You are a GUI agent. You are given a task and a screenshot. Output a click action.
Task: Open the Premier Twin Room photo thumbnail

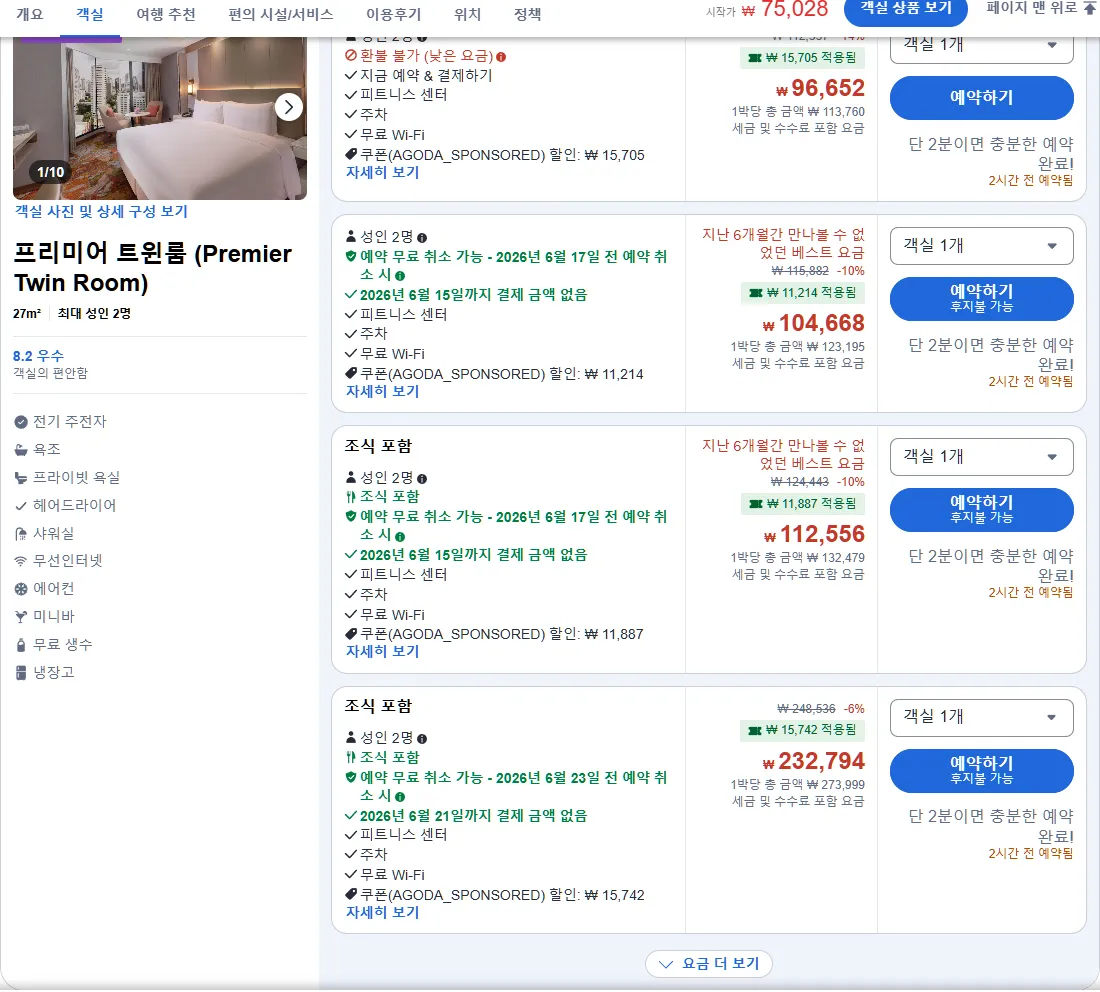(160, 118)
